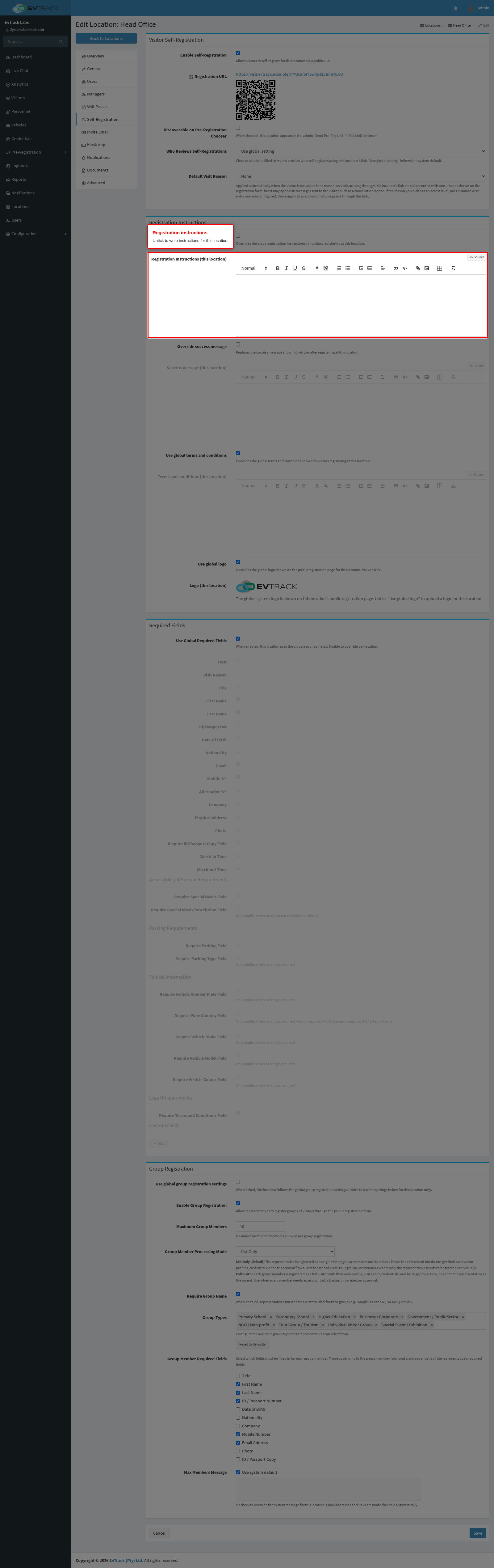Open the registration URL link
This screenshot has width=494, height=1568.
click(x=290, y=74)
